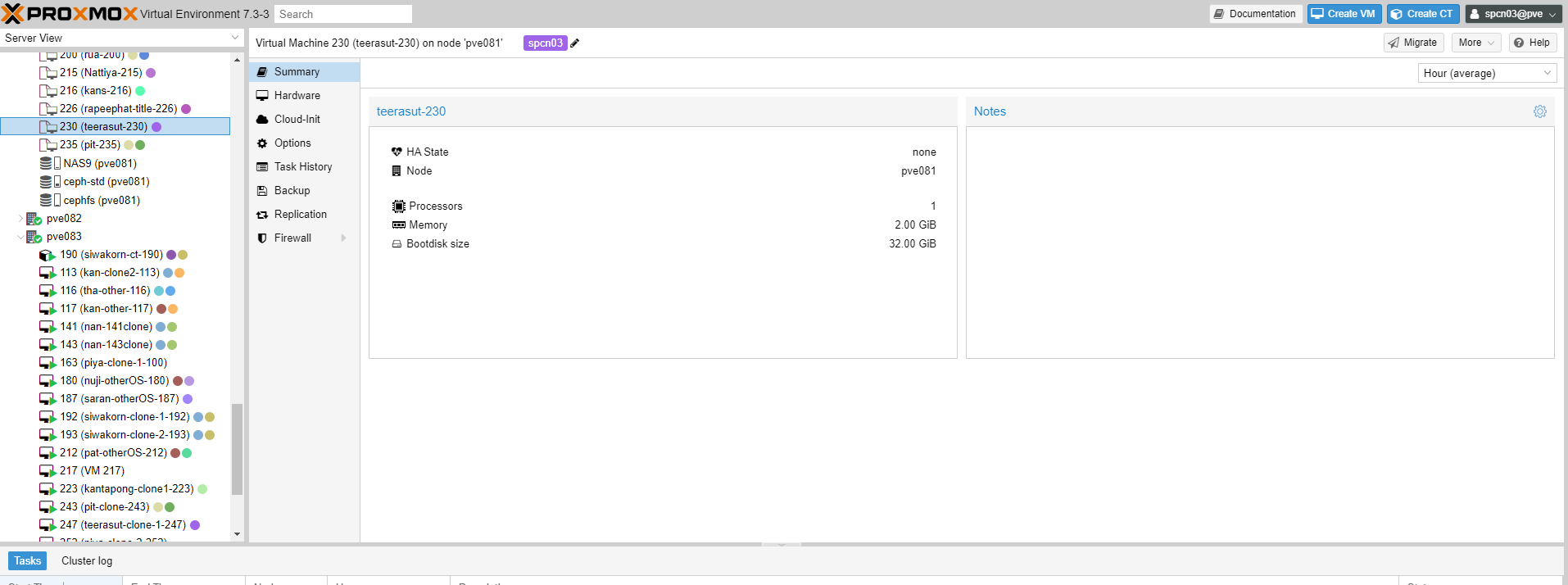Click the running VM icon for 117 (kan-other-117)
Screen dimensions: 1568x585
pos(48,309)
